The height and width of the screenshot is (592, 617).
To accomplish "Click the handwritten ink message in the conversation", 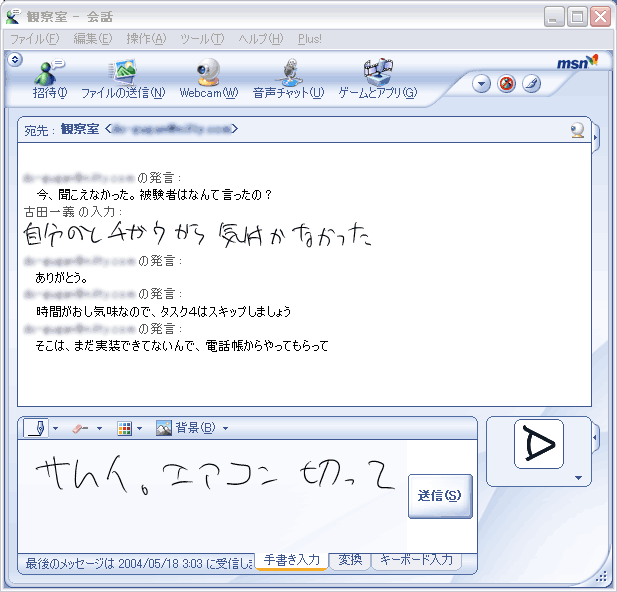I will (197, 235).
